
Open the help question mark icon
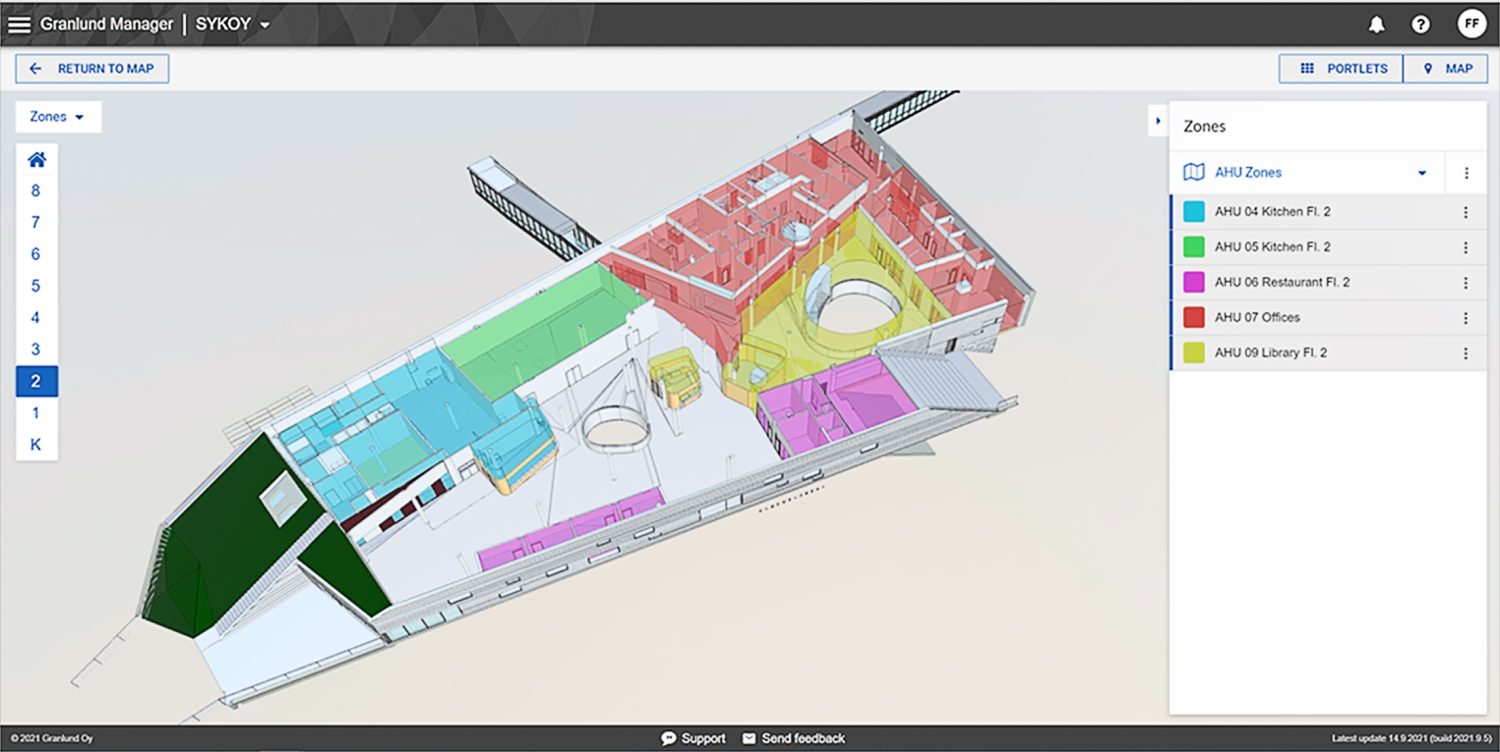1420,25
